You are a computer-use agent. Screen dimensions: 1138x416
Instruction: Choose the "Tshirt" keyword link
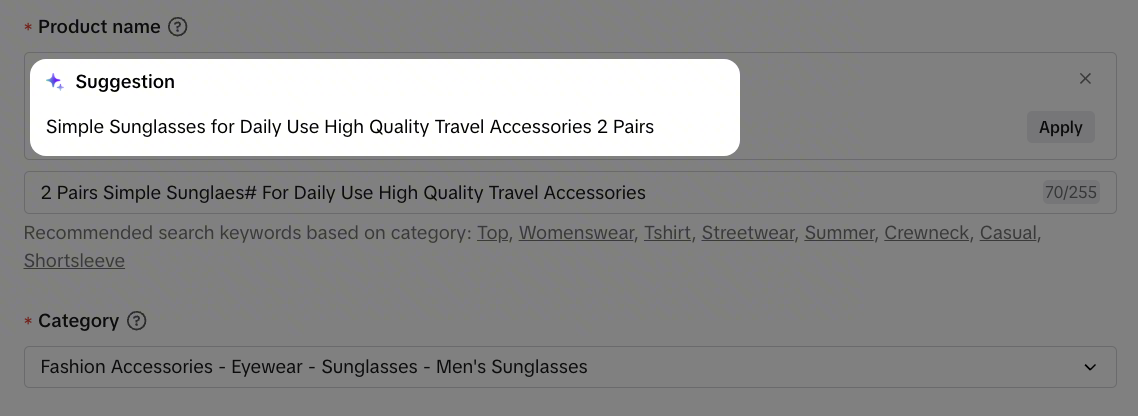(x=667, y=233)
